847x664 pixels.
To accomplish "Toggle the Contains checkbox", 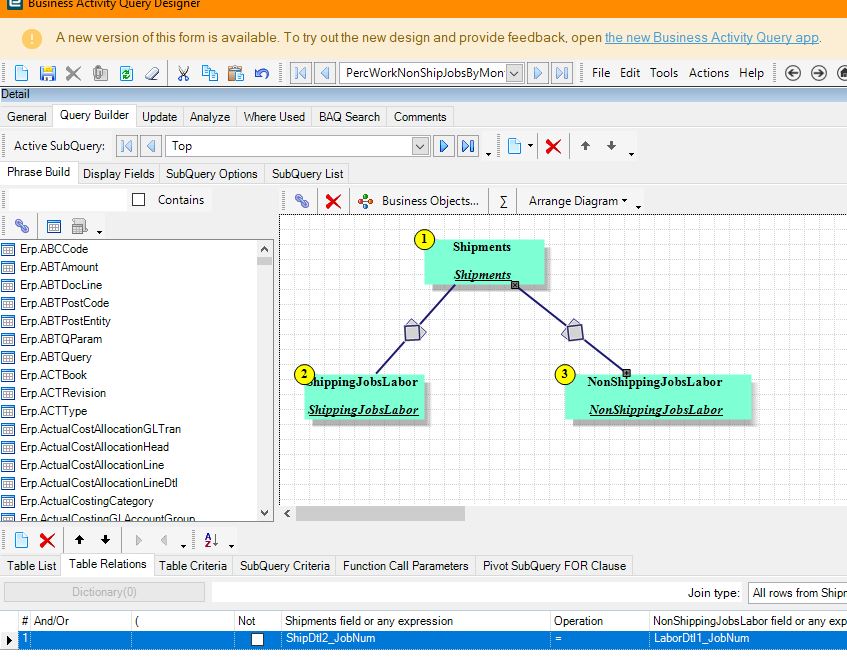I will pyautogui.click(x=139, y=200).
